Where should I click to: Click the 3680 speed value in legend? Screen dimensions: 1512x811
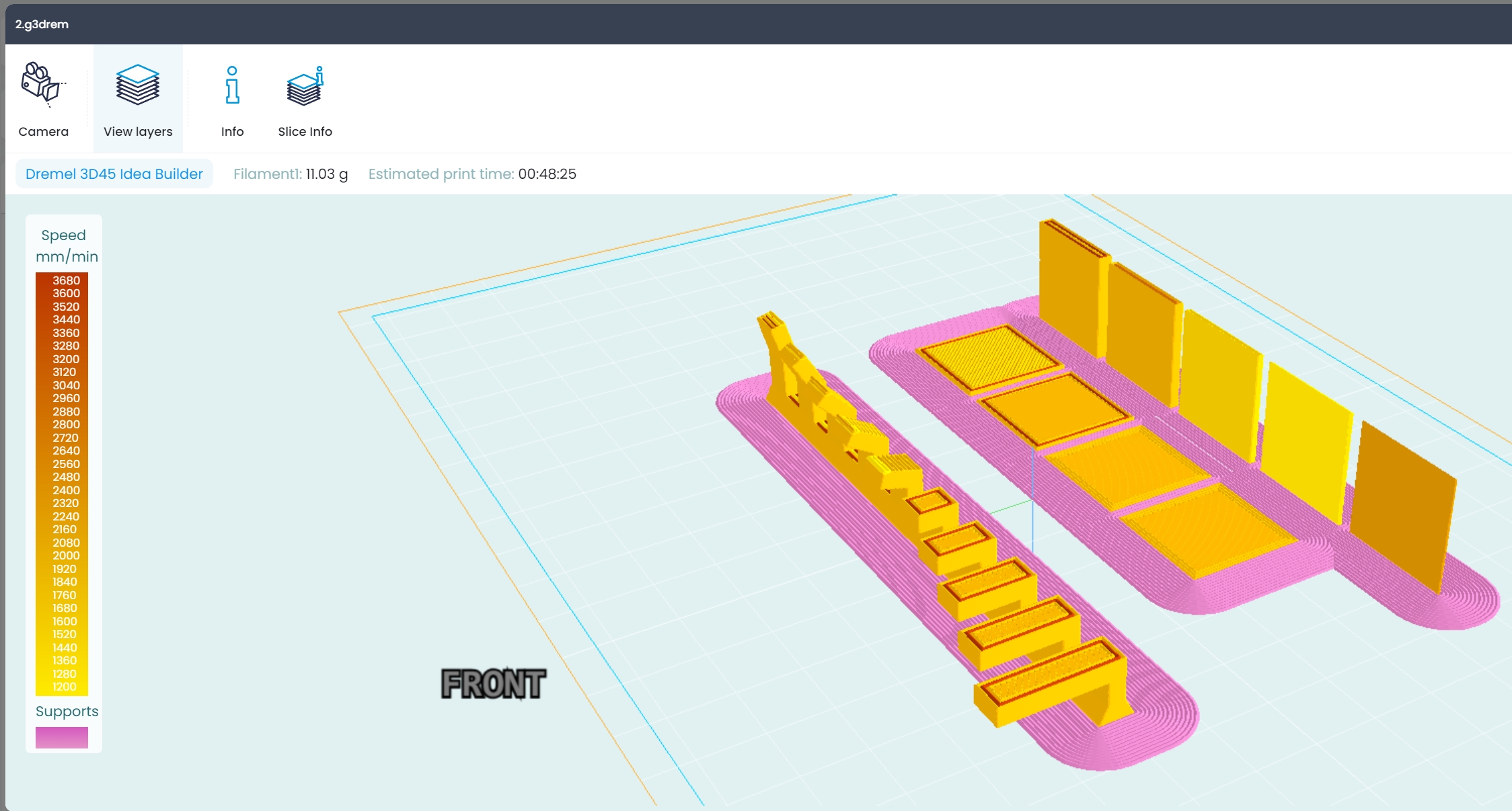(66, 280)
